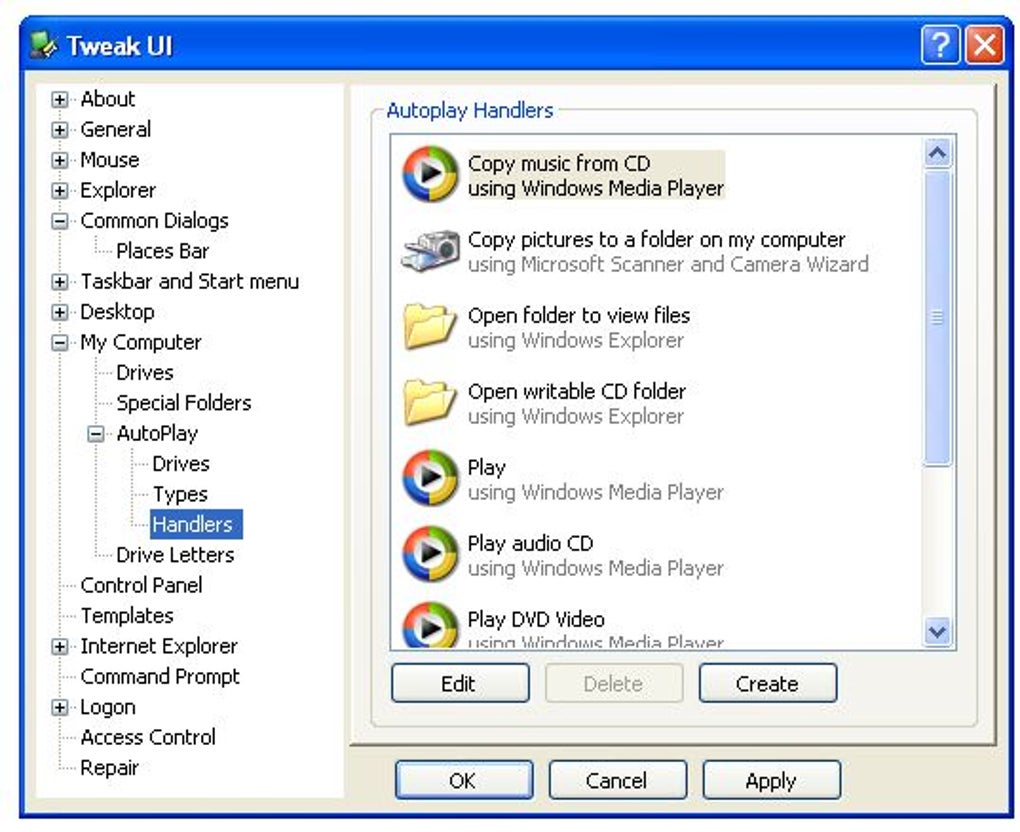Screen dimensions: 1020x832
Task: Select 'Play DVD Video' handler text
Action: (536, 619)
